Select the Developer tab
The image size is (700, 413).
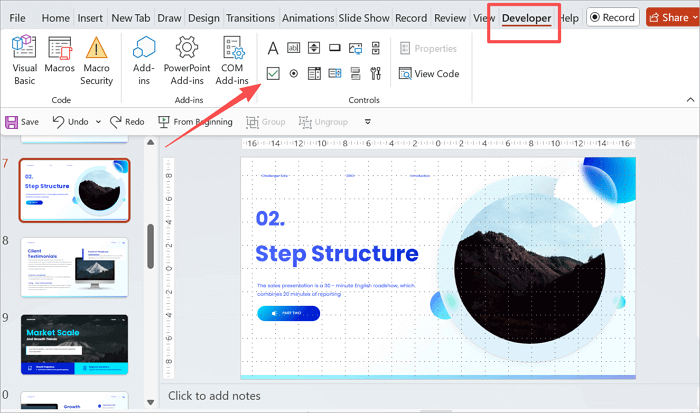click(x=526, y=18)
